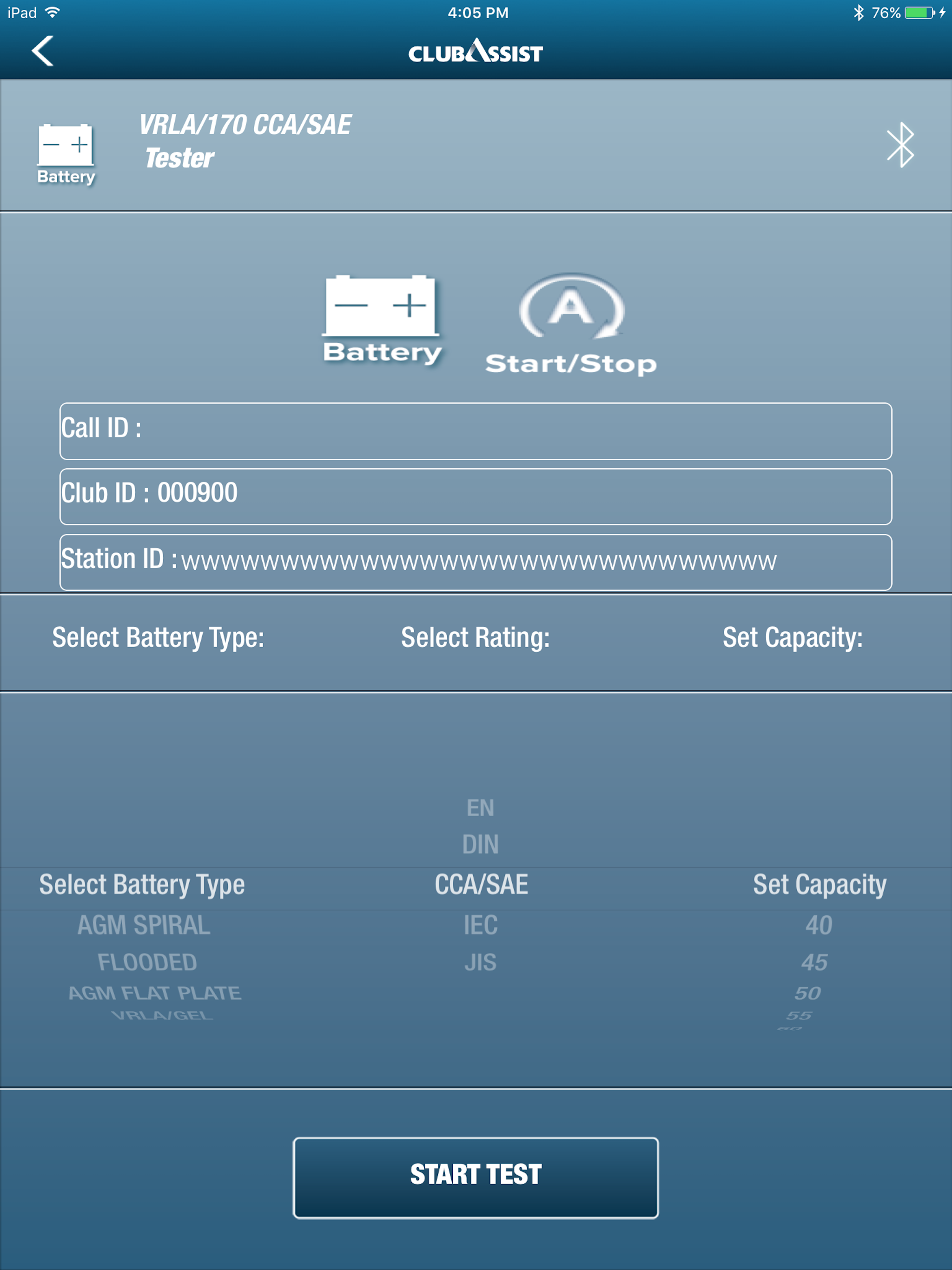The width and height of the screenshot is (952, 1270).
Task: Pick VRLA/GEL battery type
Action: pyautogui.click(x=162, y=1016)
